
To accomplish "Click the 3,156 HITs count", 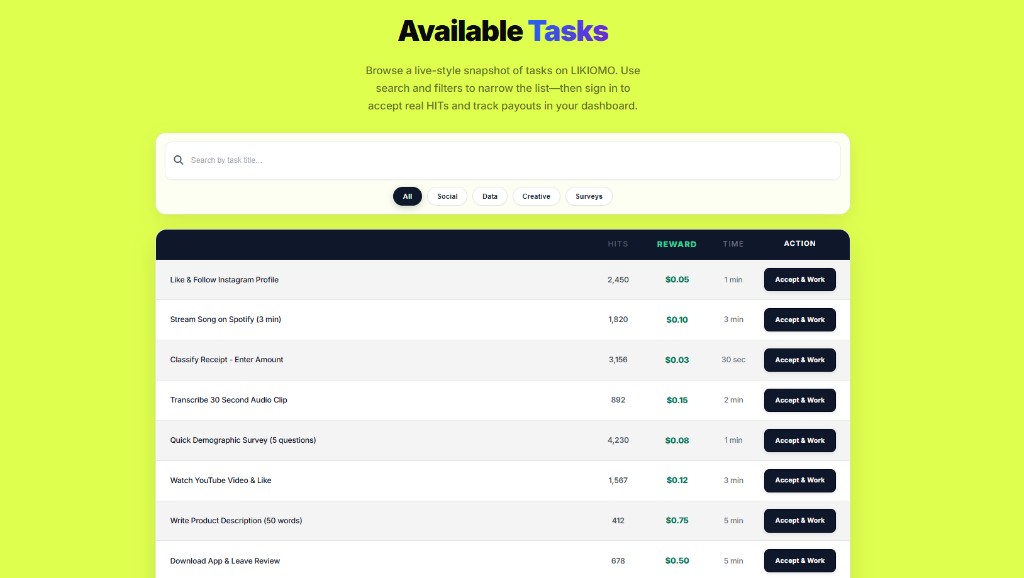I will (618, 360).
